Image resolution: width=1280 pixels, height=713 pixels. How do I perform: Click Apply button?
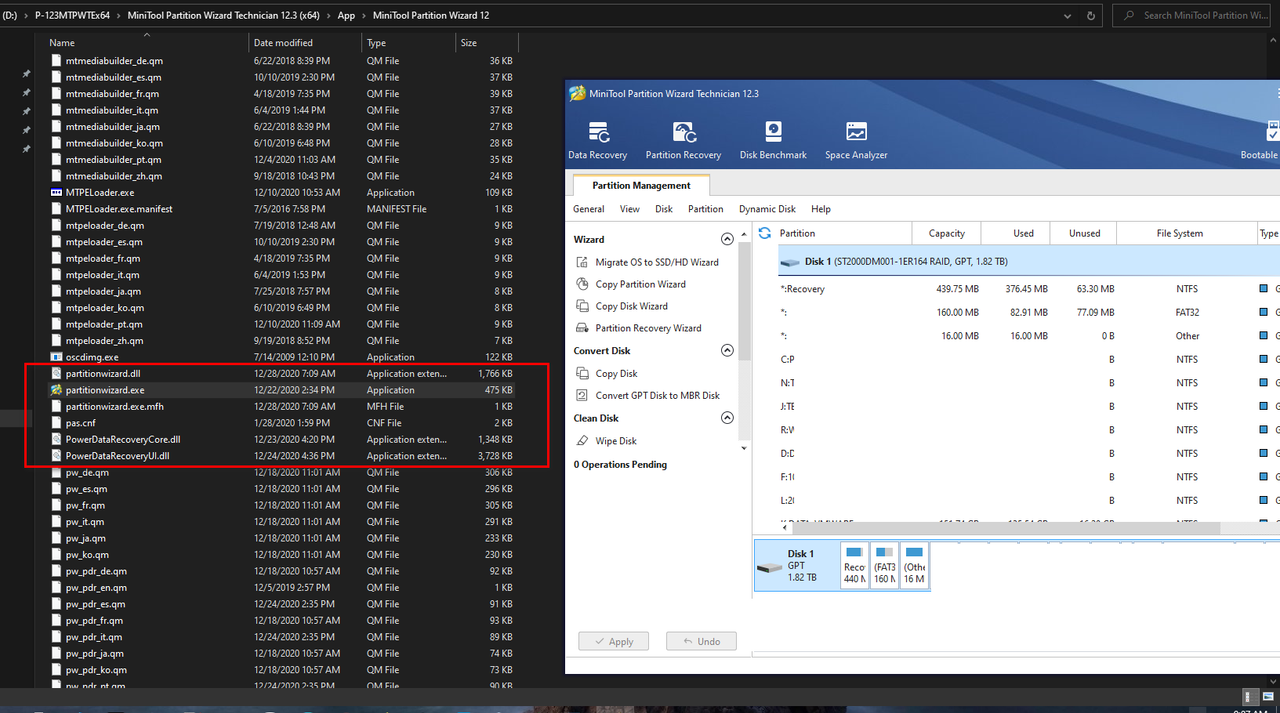point(613,641)
